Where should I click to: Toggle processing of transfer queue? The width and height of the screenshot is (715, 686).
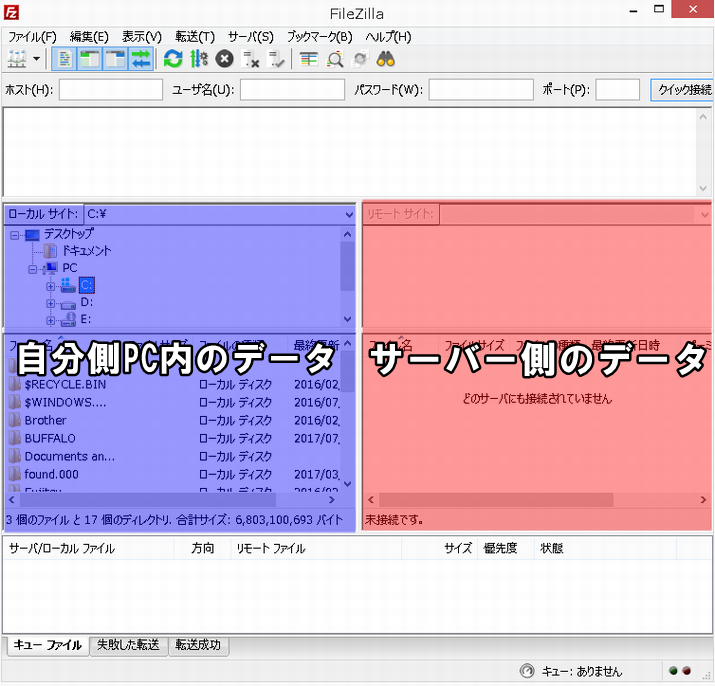click(x=199, y=59)
